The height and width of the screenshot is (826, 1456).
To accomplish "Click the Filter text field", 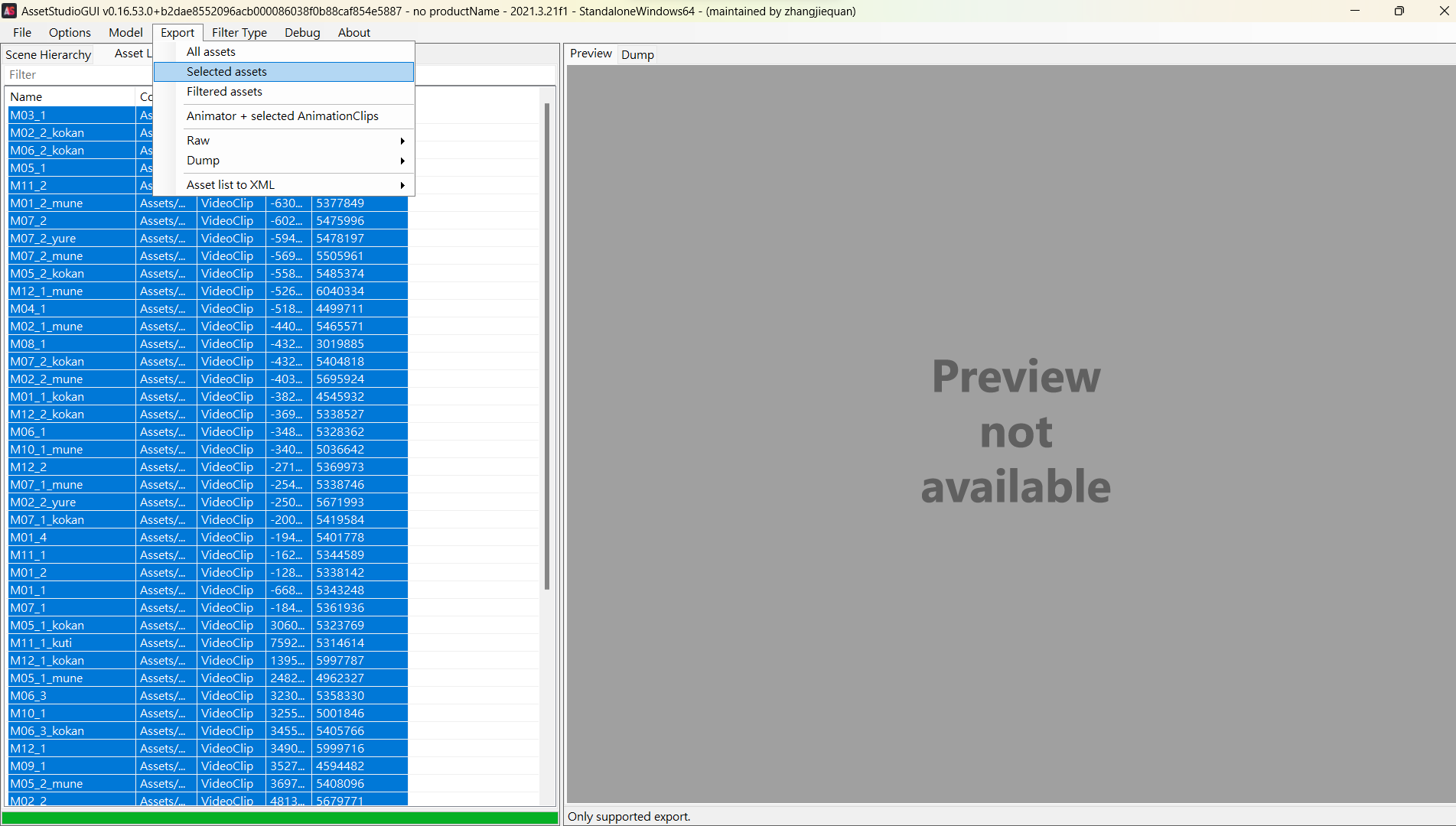I will [x=77, y=75].
